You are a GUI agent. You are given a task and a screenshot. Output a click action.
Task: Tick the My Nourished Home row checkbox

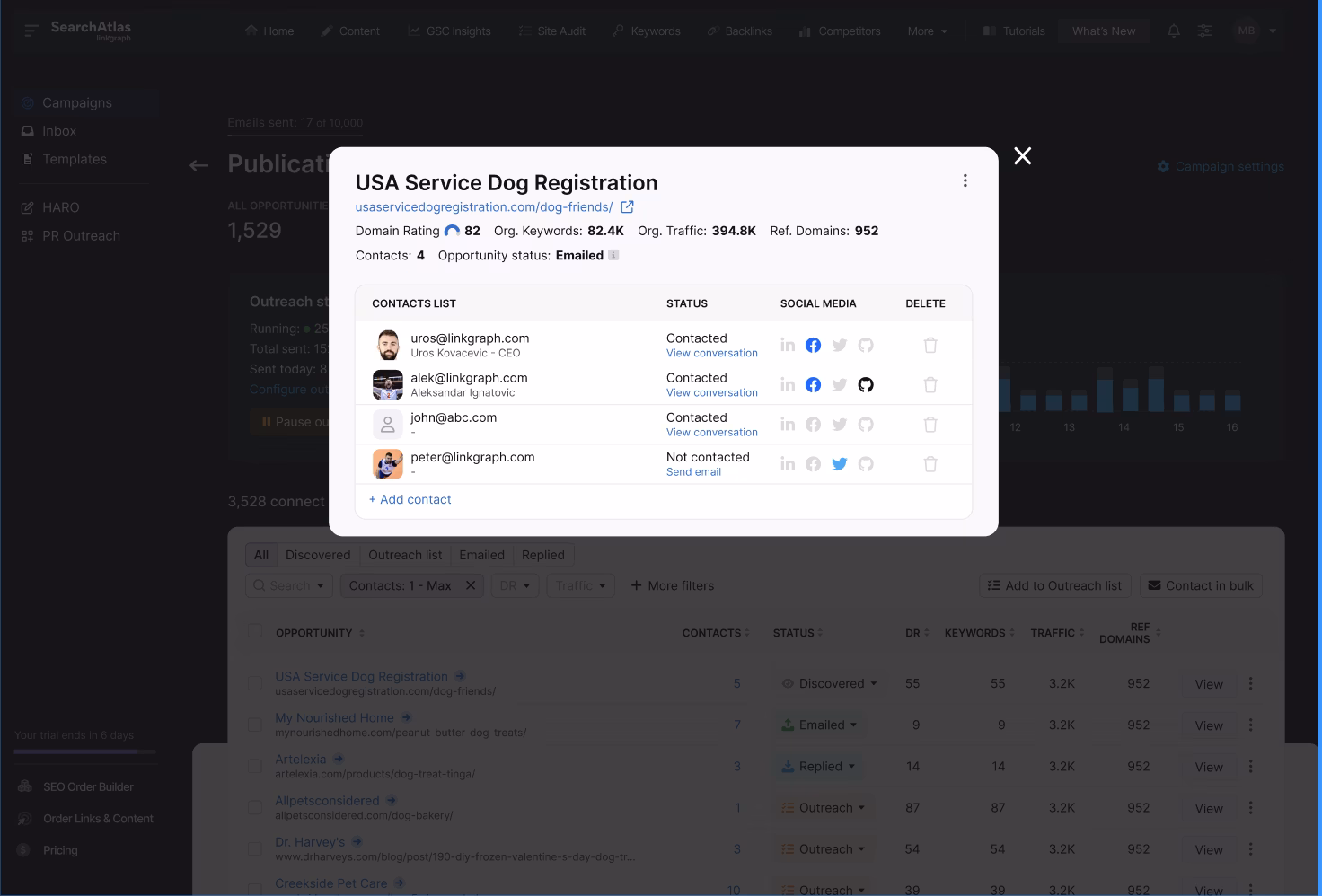click(255, 725)
